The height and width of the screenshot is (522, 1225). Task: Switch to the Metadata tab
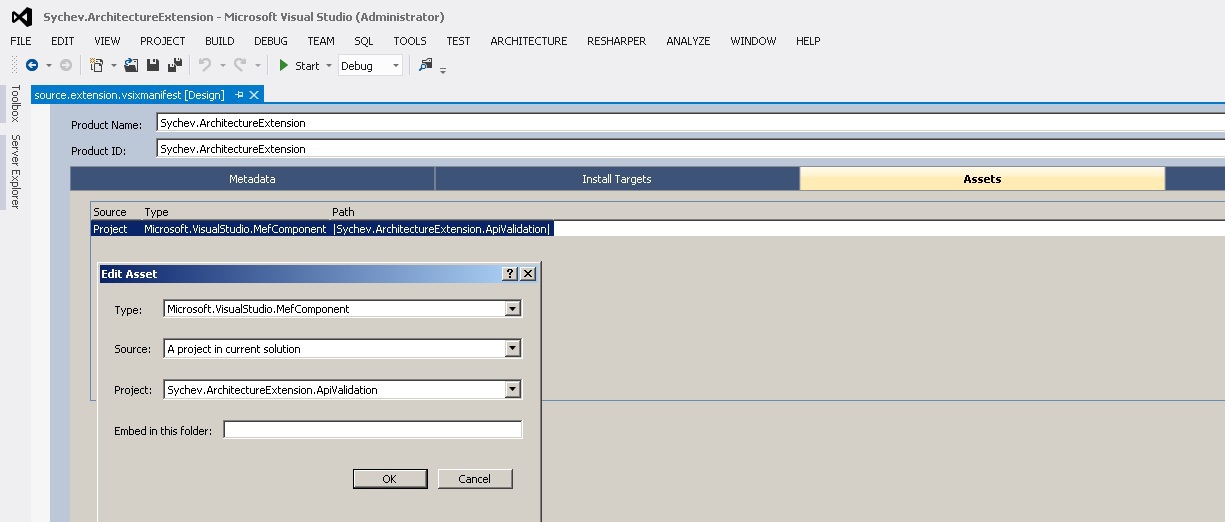pyautogui.click(x=252, y=179)
